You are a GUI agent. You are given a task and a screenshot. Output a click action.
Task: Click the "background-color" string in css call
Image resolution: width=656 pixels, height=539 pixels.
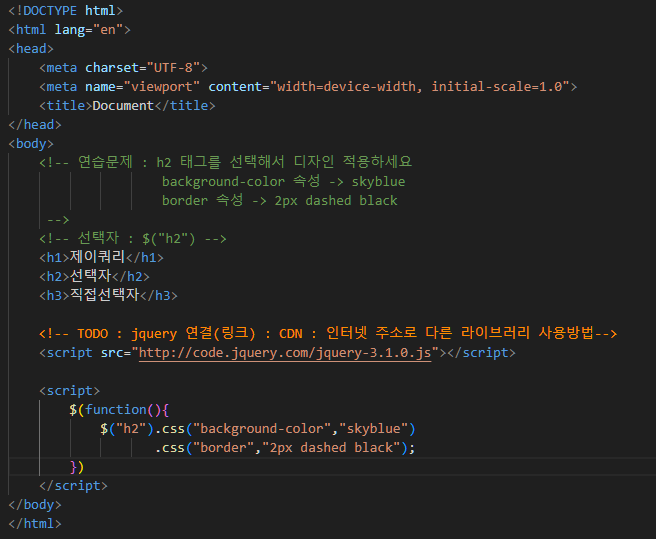click(x=262, y=429)
